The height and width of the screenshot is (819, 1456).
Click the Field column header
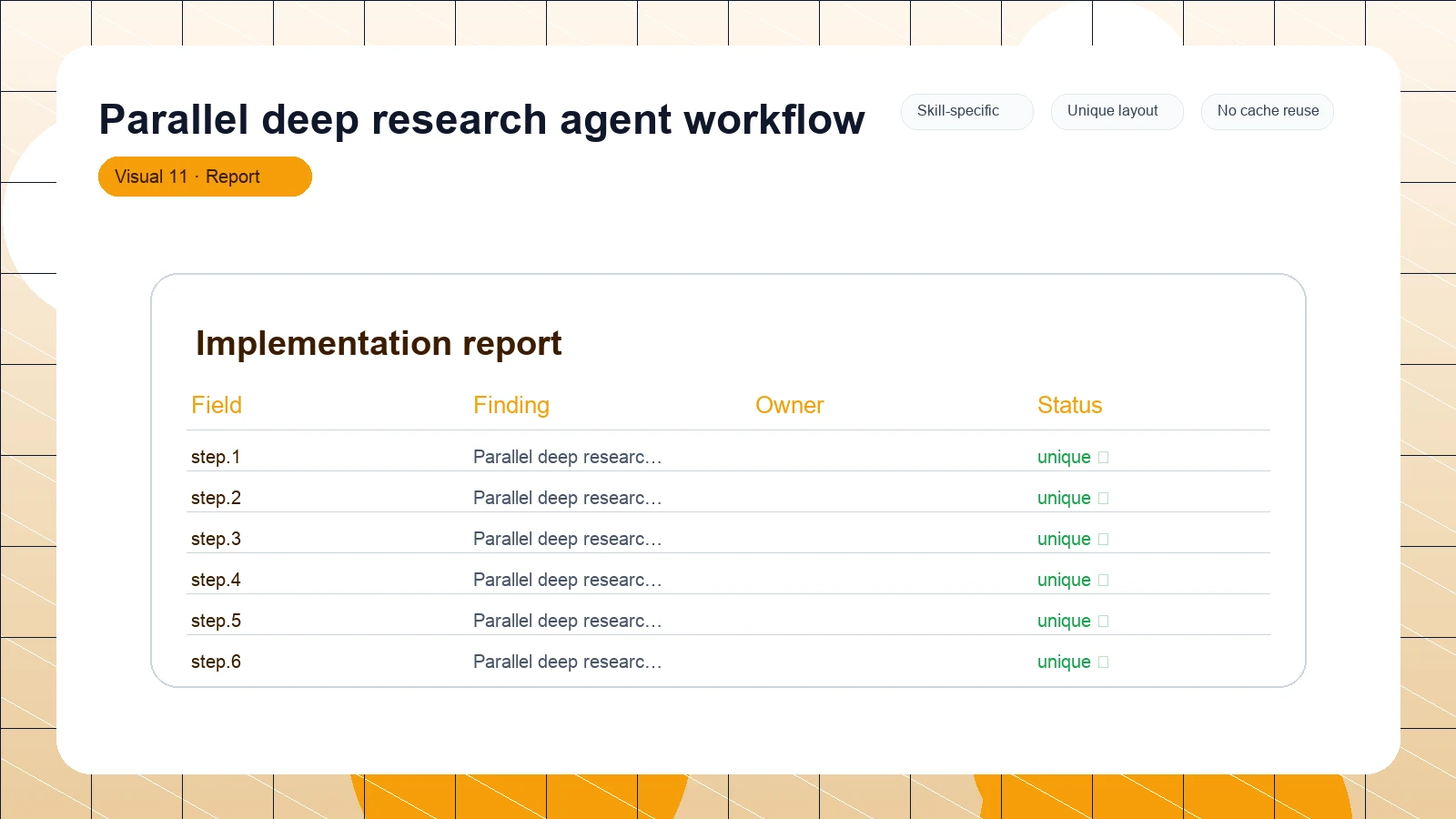click(x=217, y=405)
